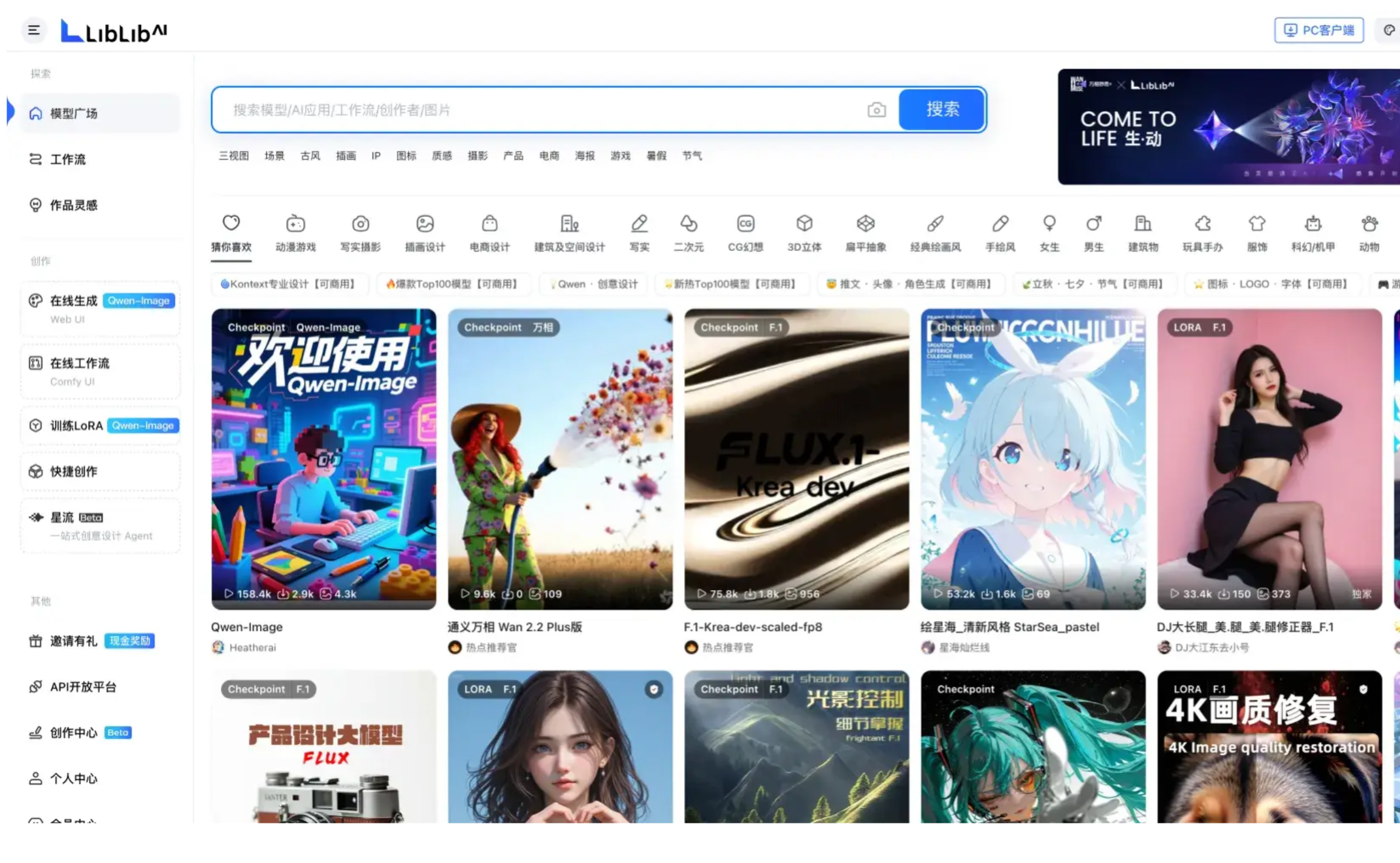Open the Qwen-Image model thumbnail

(324, 459)
